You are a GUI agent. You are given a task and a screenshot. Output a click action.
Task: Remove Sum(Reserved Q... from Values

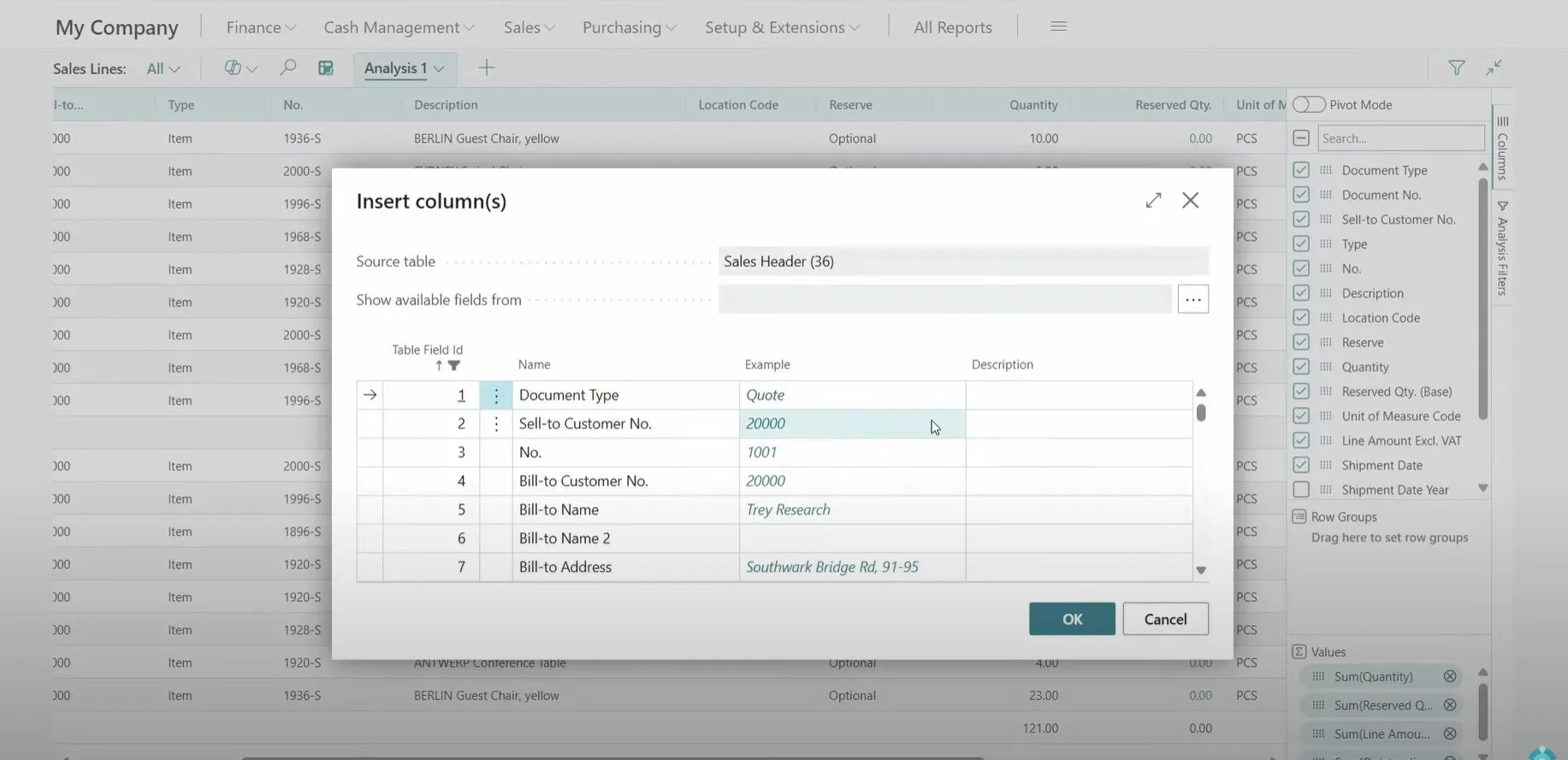click(x=1450, y=705)
